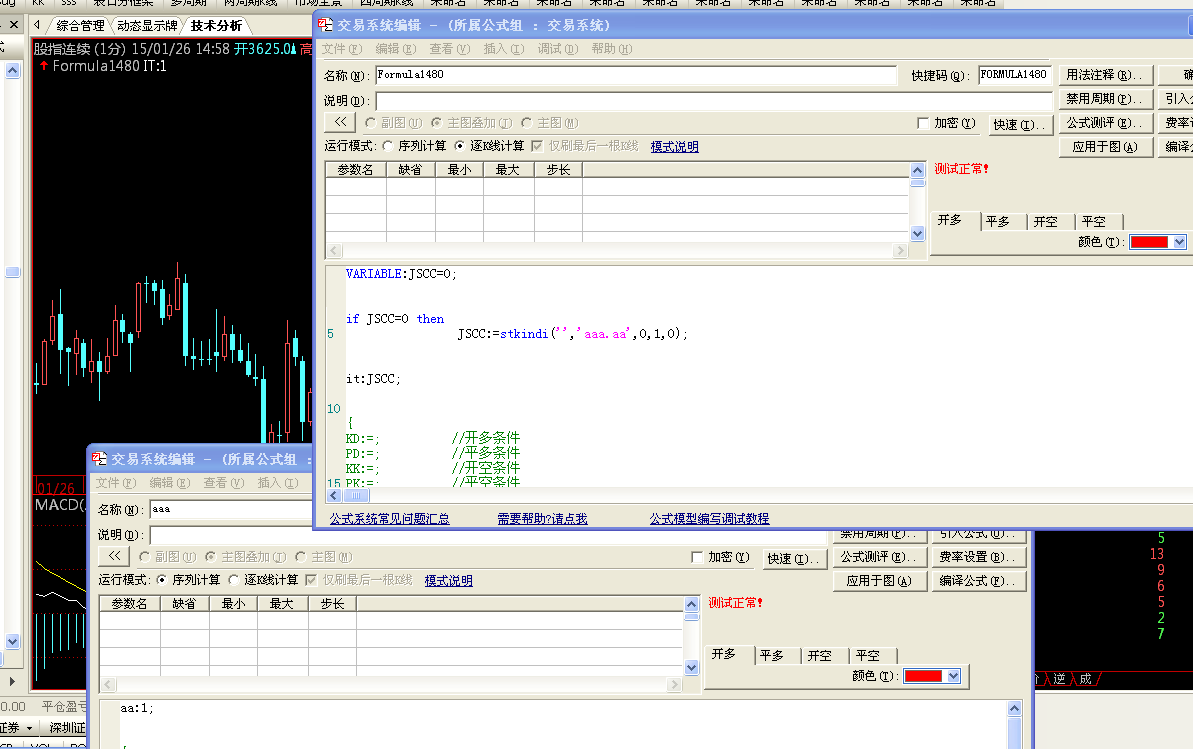1193x749 pixels.
Task: Open 编辑 menu in front editor
Action: point(396,49)
